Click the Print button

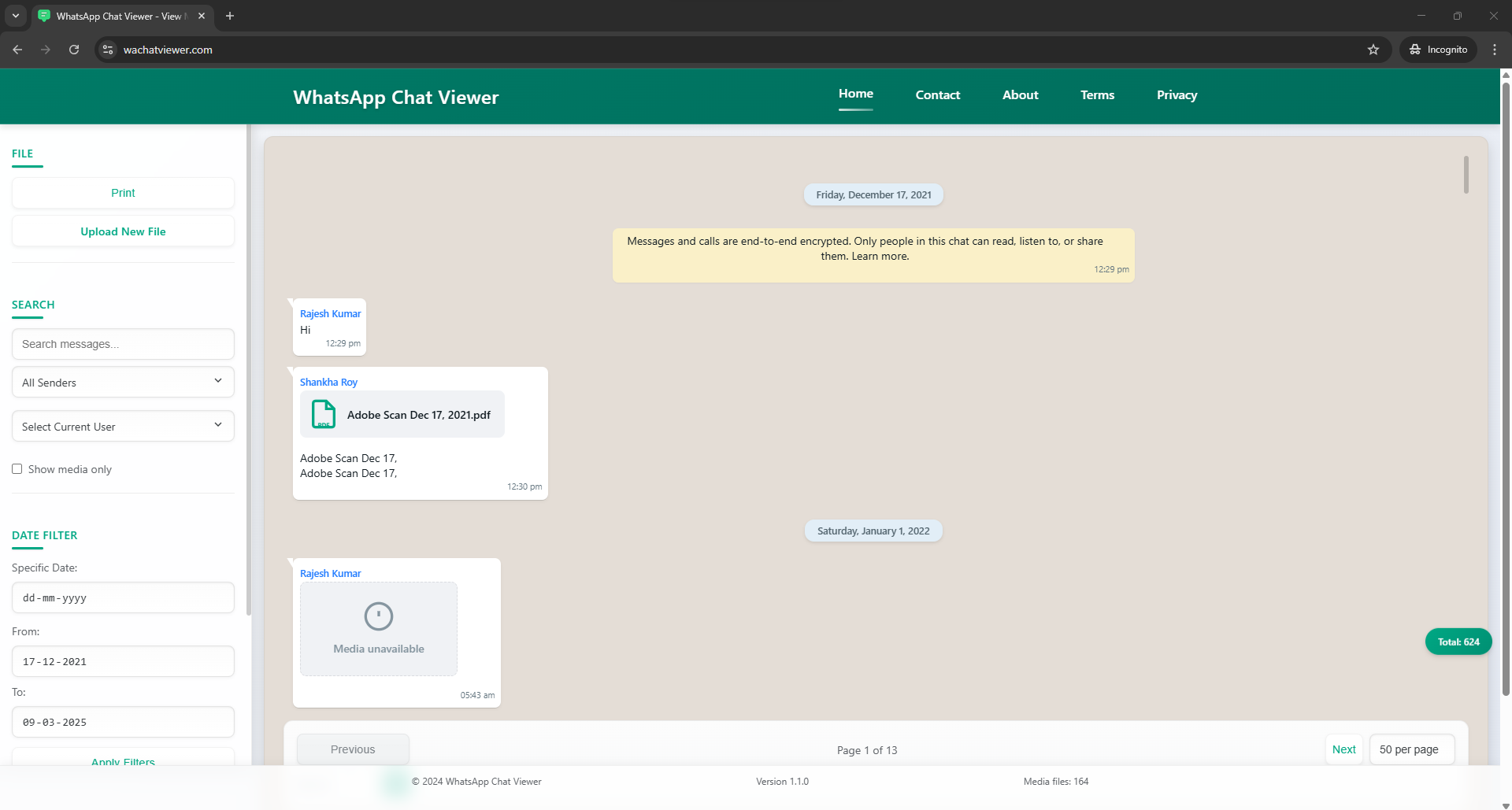pyautogui.click(x=123, y=192)
